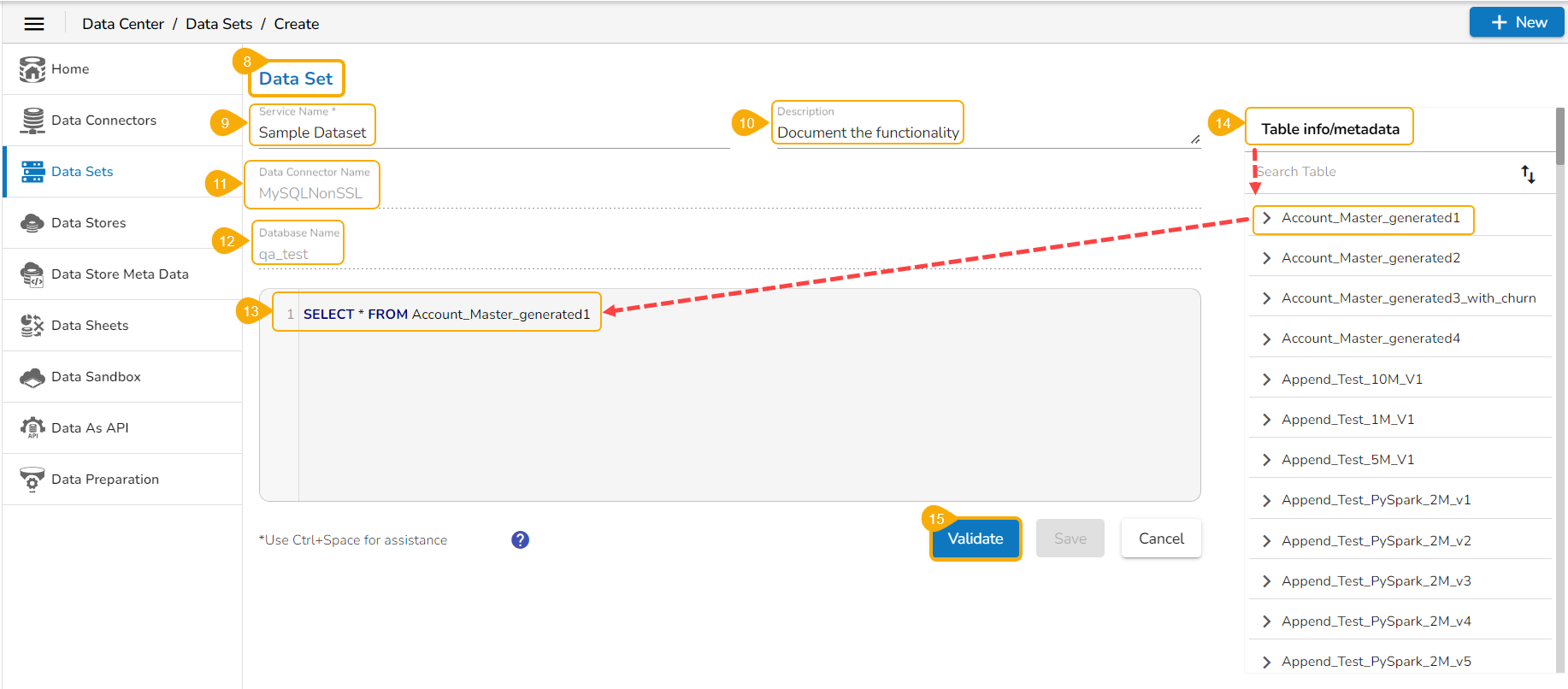The width and height of the screenshot is (1568, 689).
Task: Click the Home sidebar icon
Action: coord(32,69)
